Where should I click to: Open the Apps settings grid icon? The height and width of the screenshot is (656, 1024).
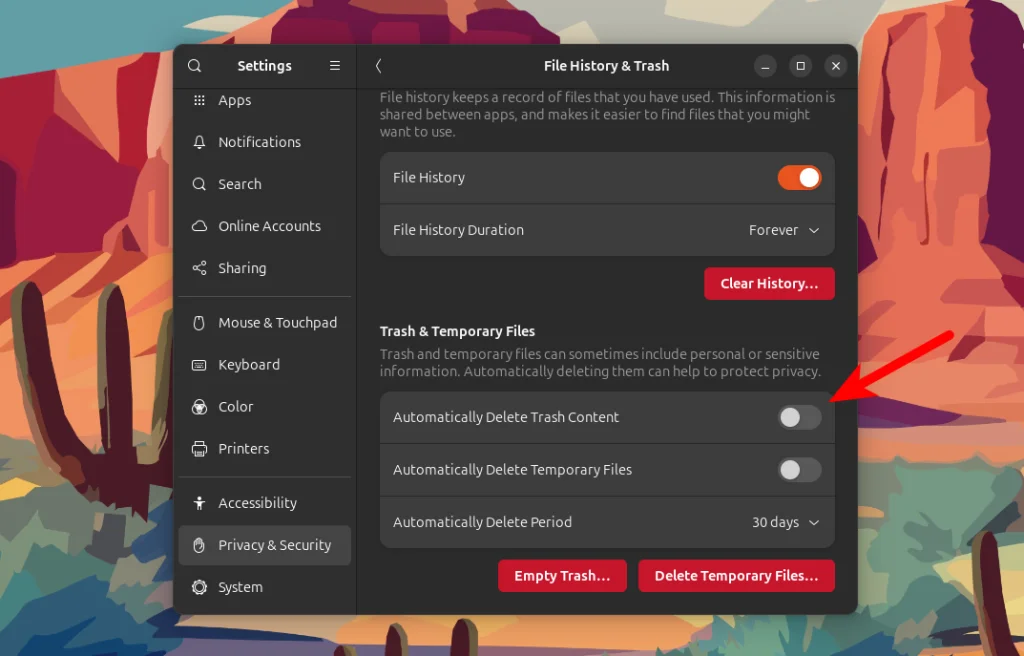[x=199, y=100]
